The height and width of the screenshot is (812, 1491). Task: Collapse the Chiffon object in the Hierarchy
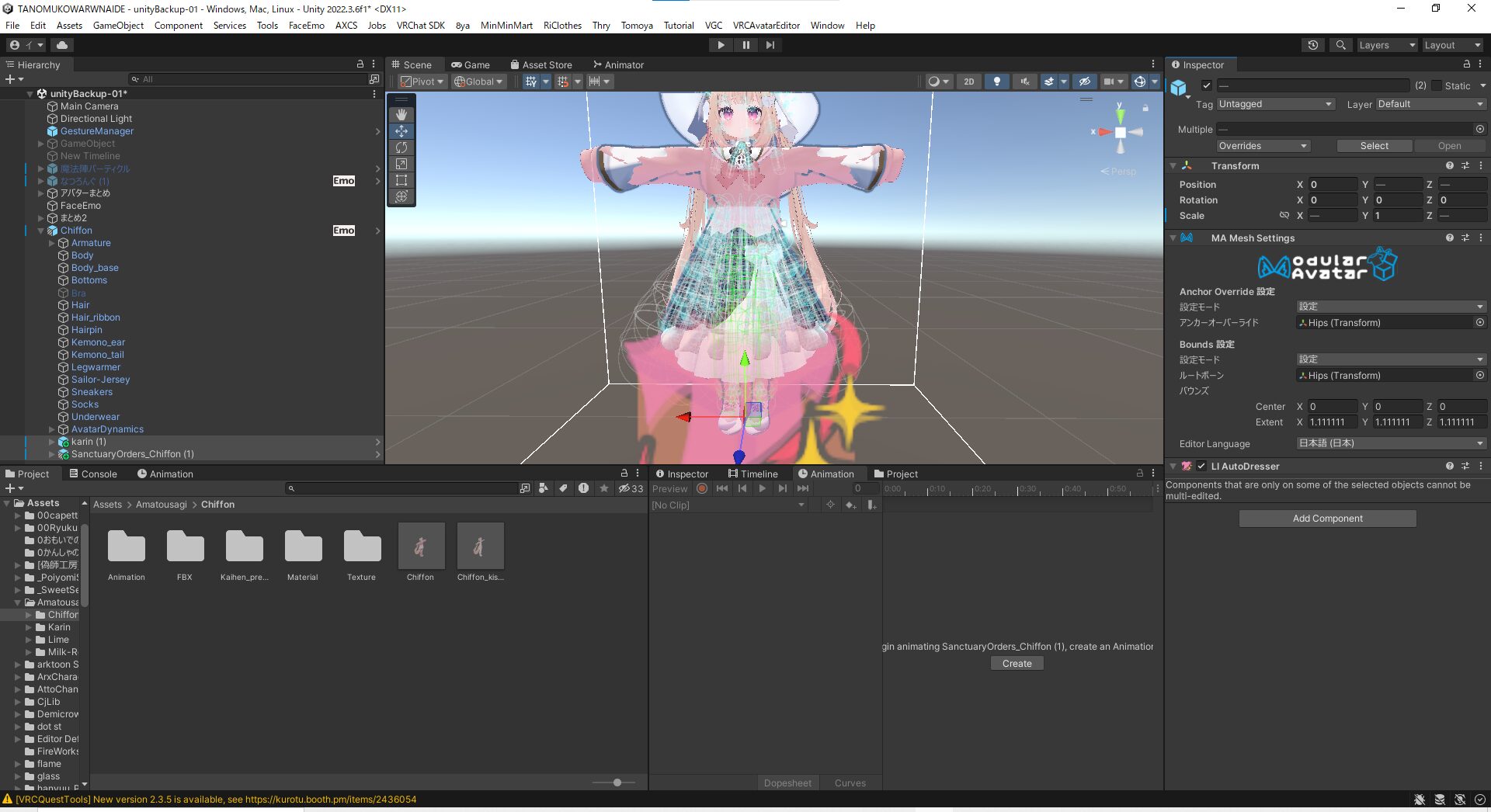pos(40,230)
